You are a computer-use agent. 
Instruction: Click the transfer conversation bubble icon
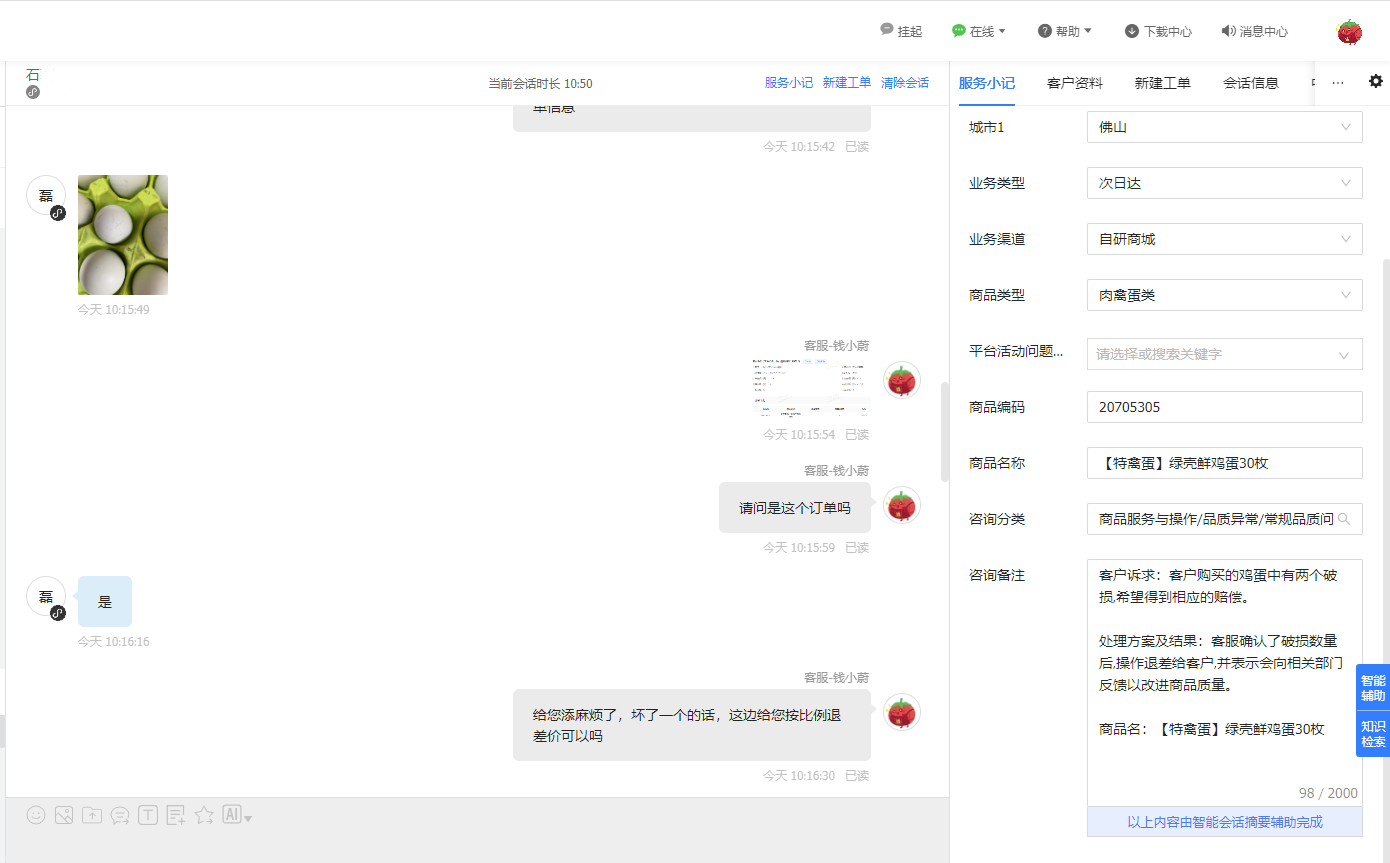pos(120,815)
